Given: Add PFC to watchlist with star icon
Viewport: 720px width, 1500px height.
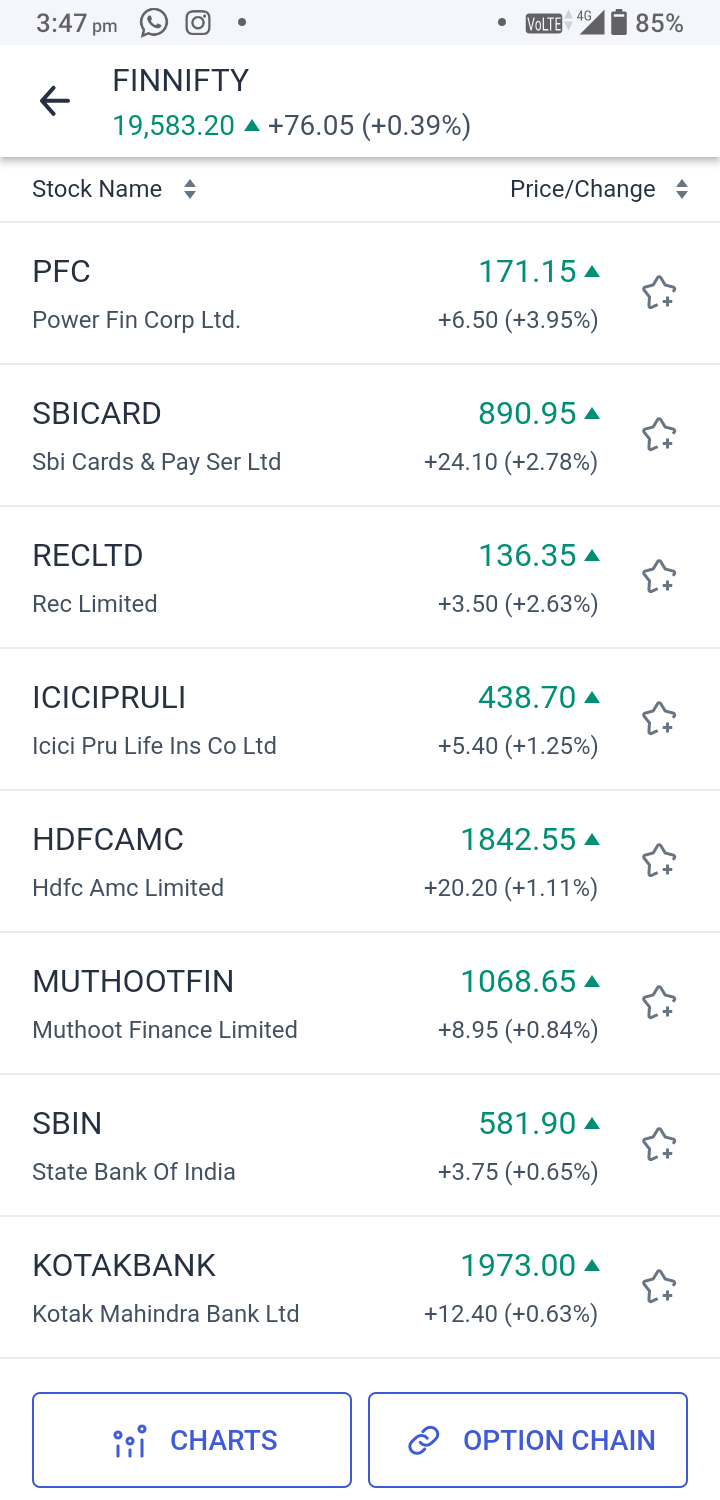Looking at the screenshot, I should [658, 293].
